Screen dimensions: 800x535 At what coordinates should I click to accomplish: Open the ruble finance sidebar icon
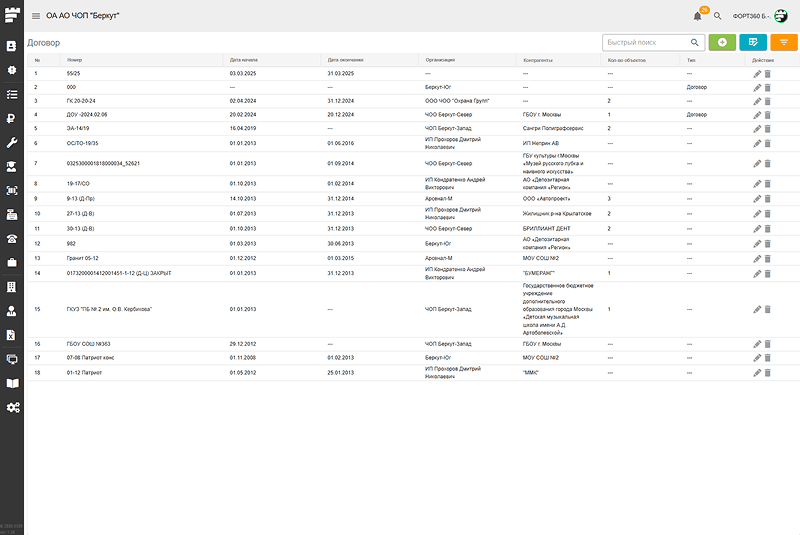click(12, 118)
